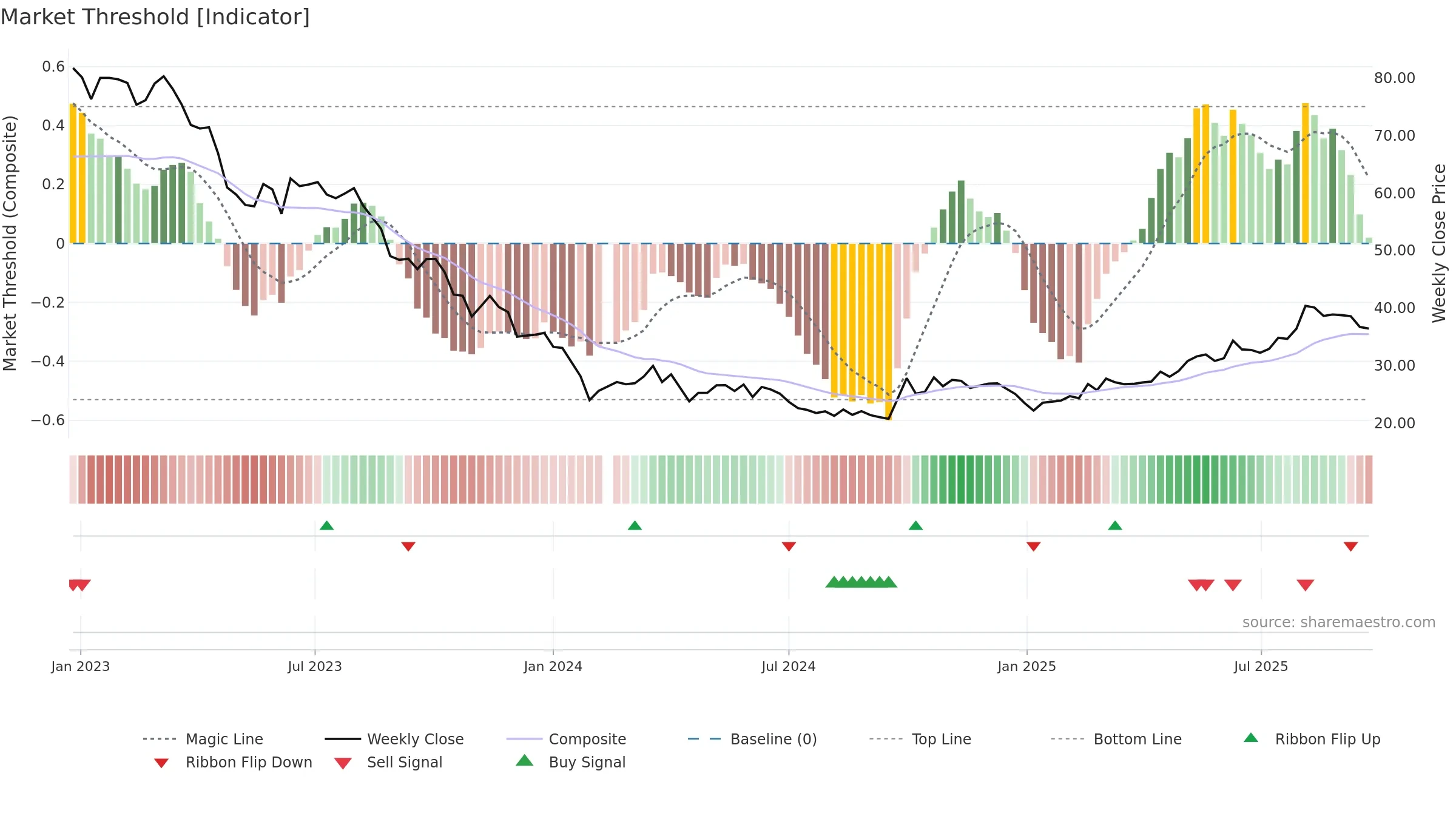Select the ribbon flip up marker near Mar 2025
The image size is (1456, 819).
click(1115, 525)
